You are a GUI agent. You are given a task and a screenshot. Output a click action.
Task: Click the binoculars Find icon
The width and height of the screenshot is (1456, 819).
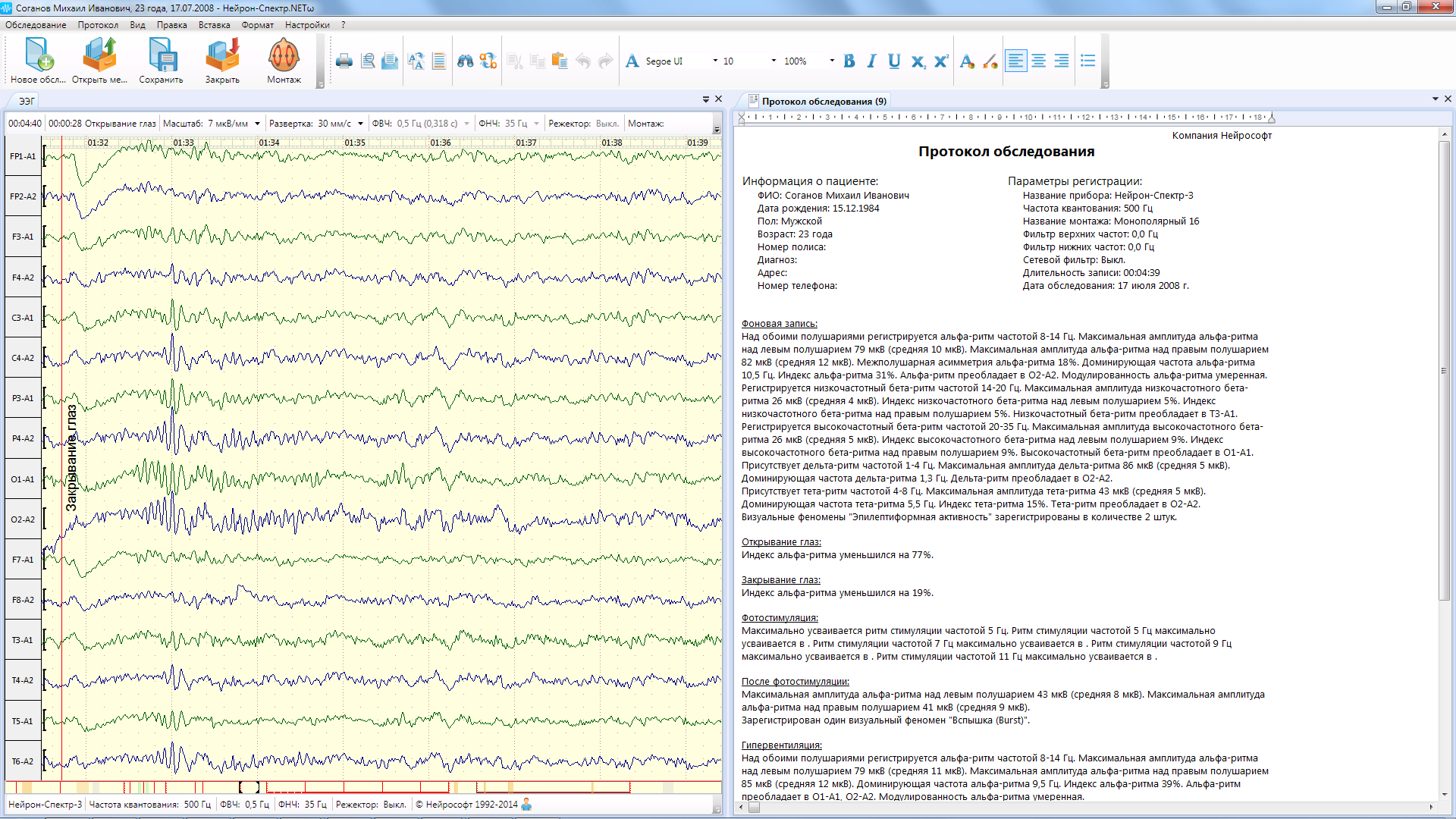click(465, 61)
